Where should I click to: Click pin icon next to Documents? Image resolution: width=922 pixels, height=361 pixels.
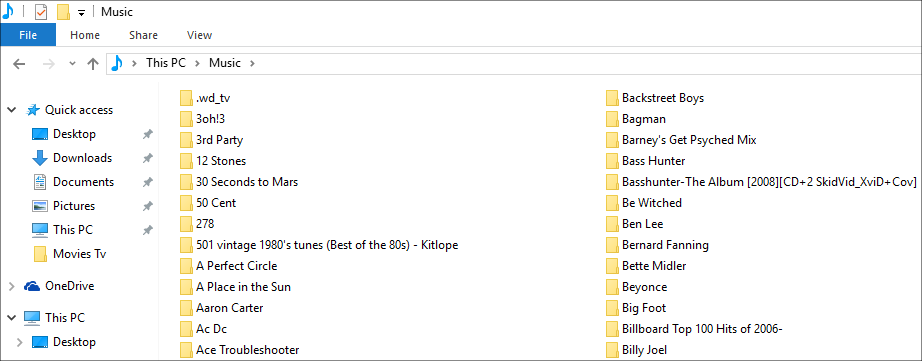pyautogui.click(x=148, y=182)
